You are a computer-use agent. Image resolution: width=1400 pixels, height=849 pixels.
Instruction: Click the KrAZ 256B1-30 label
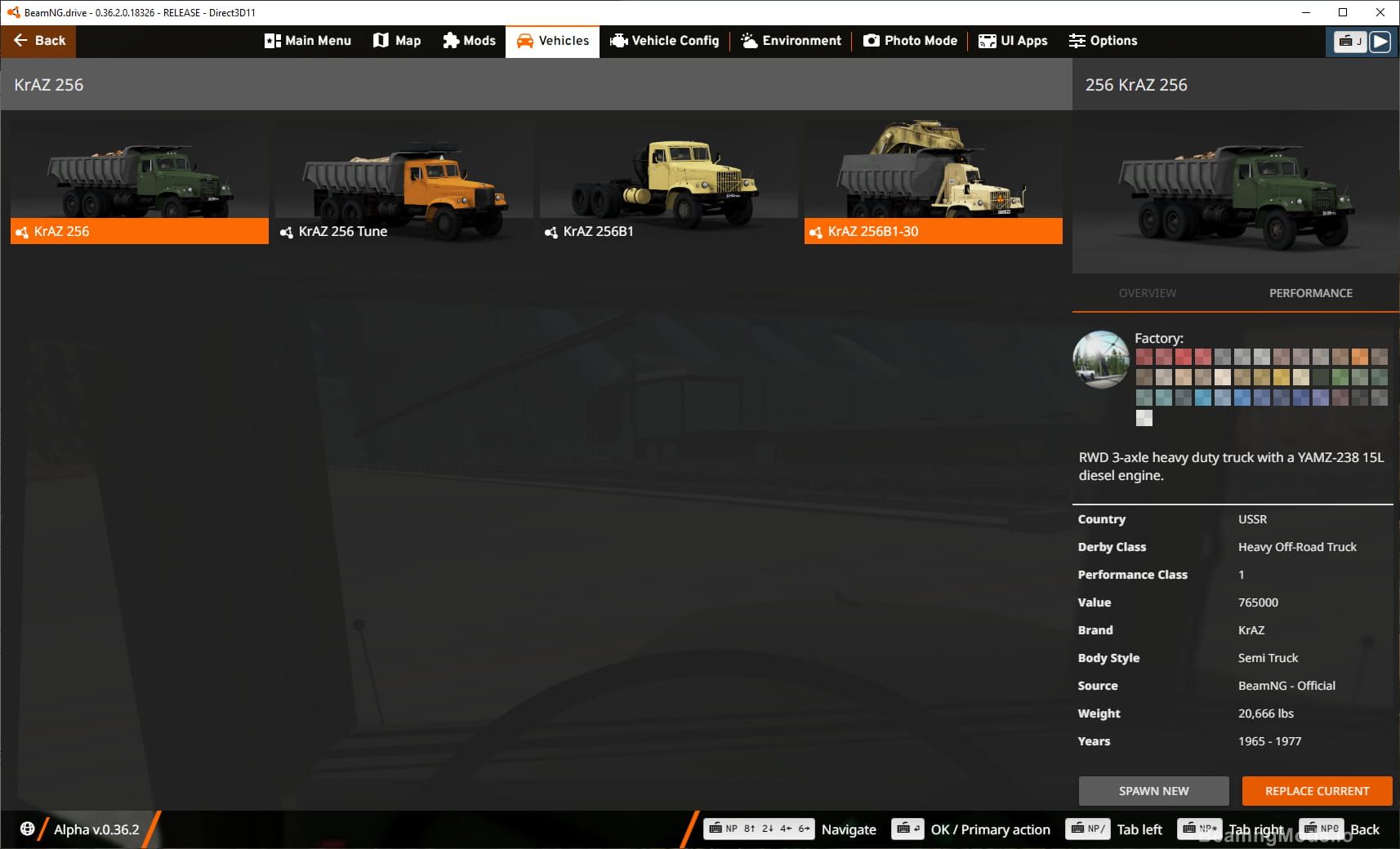click(x=873, y=231)
